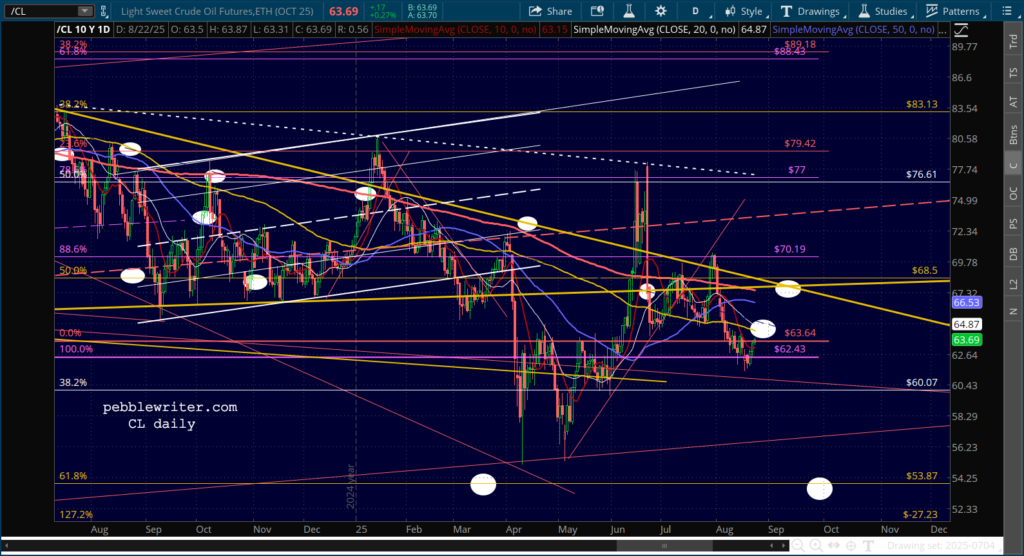Click the zoom out magnifier icon
The height and width of the screenshot is (556, 1024).
pyautogui.click(x=798, y=546)
